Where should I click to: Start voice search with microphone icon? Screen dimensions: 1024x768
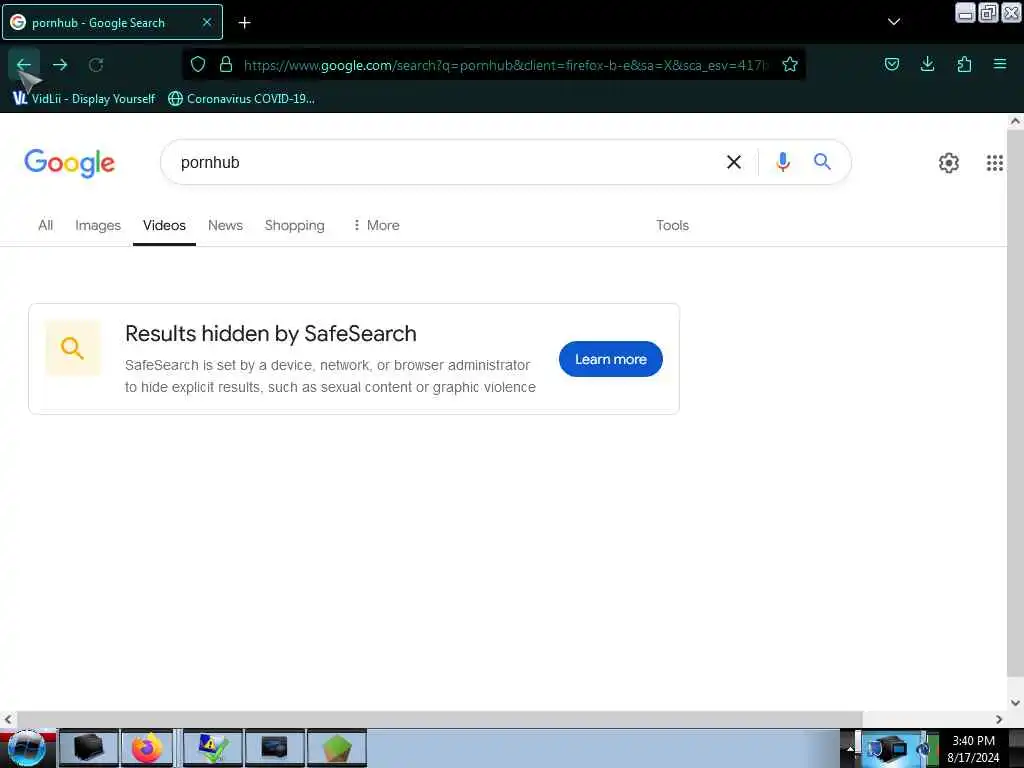pos(783,161)
